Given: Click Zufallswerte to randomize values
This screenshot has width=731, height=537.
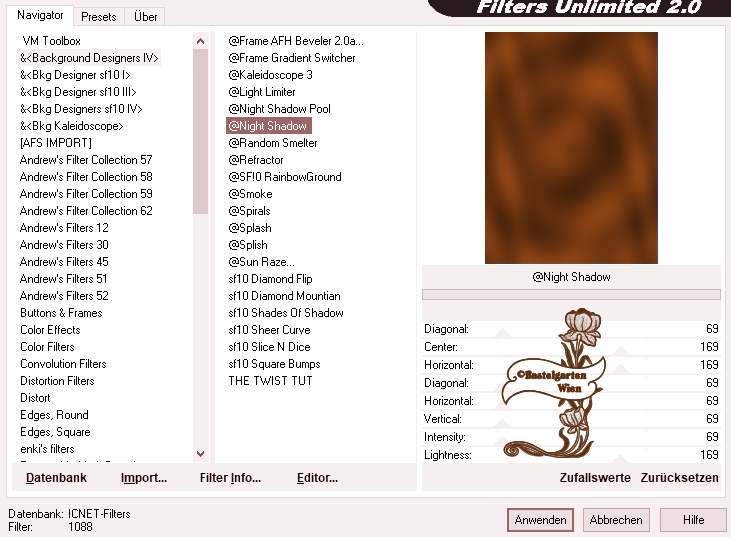Looking at the screenshot, I should pos(595,478).
